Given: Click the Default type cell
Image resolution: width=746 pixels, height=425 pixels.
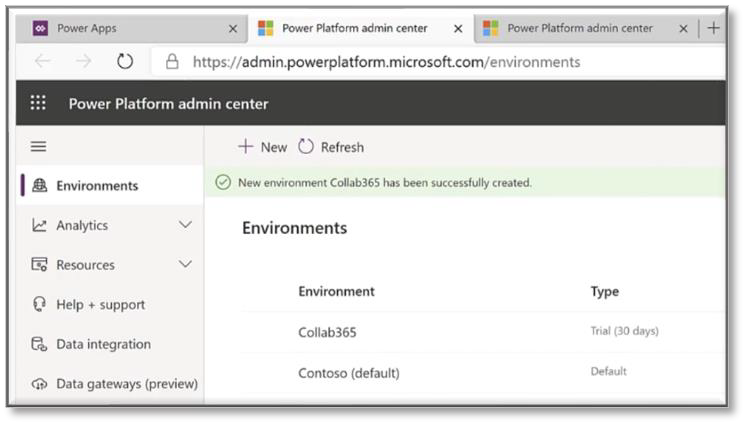Looking at the screenshot, I should (x=609, y=371).
